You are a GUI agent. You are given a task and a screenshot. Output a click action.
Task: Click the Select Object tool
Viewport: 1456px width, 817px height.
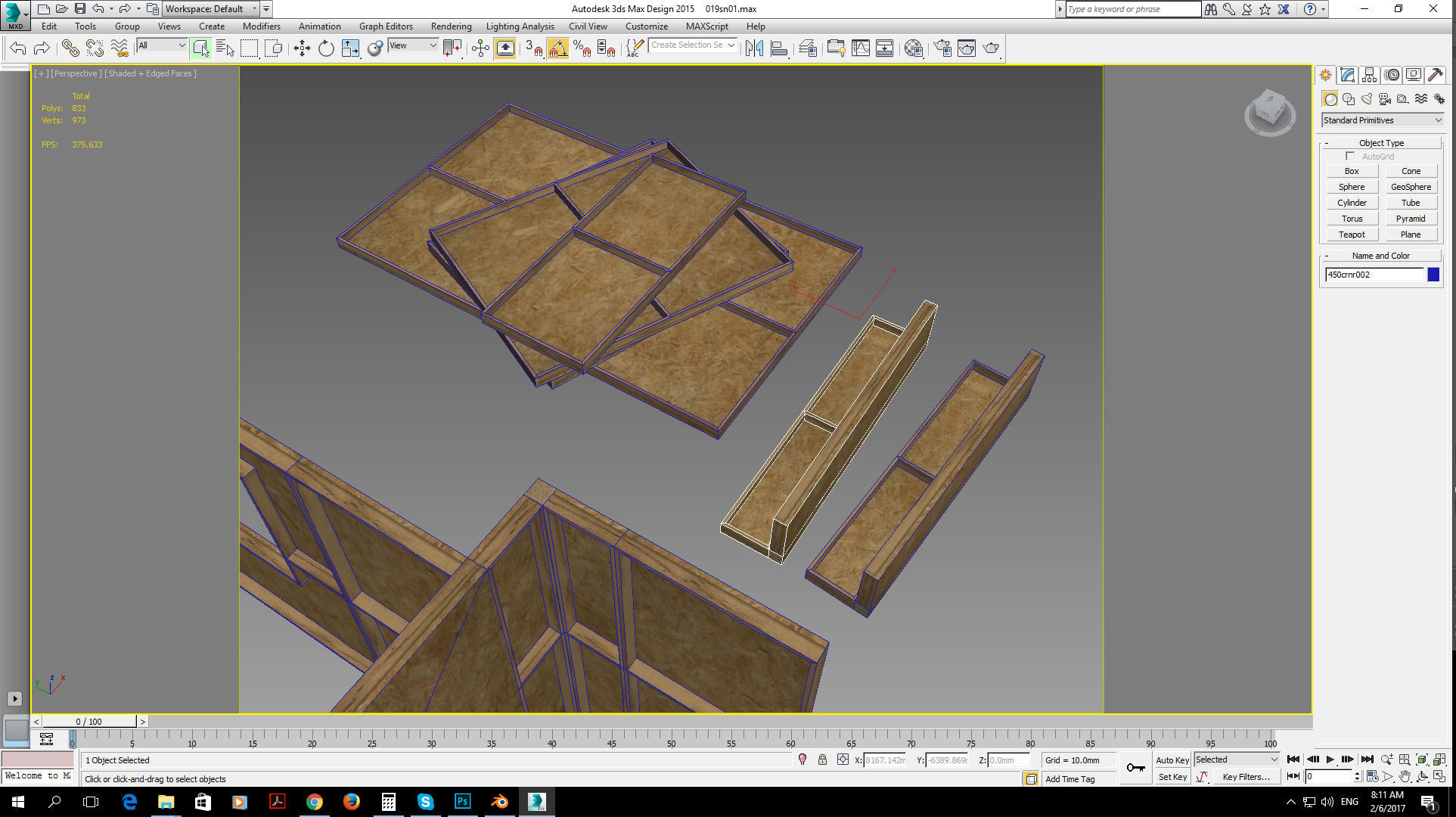pyautogui.click(x=200, y=48)
